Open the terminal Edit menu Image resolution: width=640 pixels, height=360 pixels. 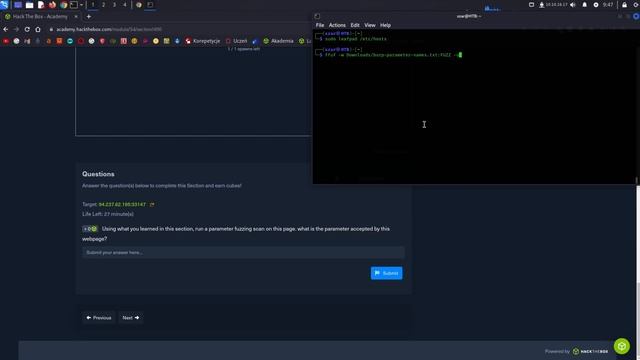pyautogui.click(x=355, y=25)
